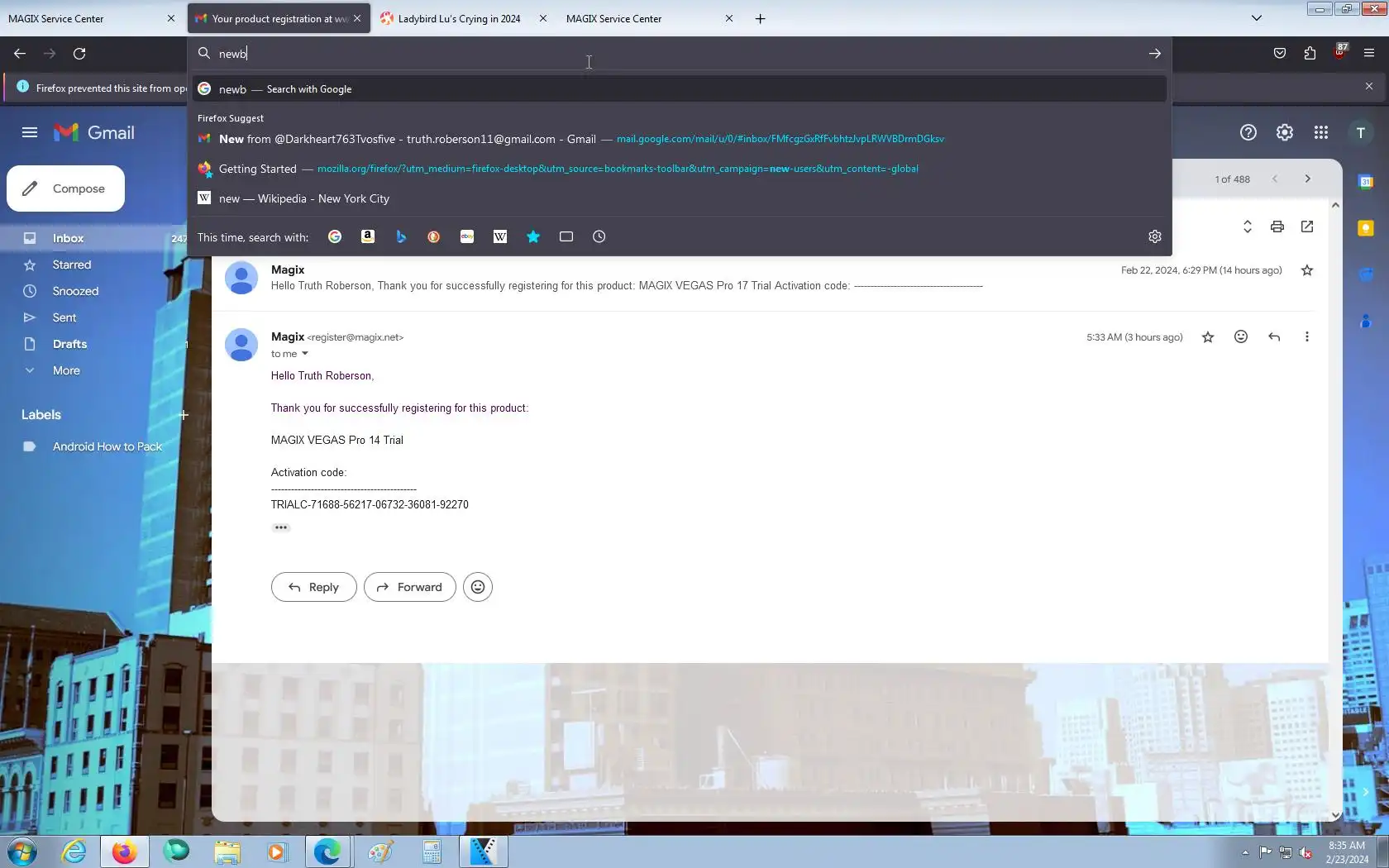Image resolution: width=1389 pixels, height=868 pixels.
Task: Open Gmail settings gear
Action: [1285, 132]
